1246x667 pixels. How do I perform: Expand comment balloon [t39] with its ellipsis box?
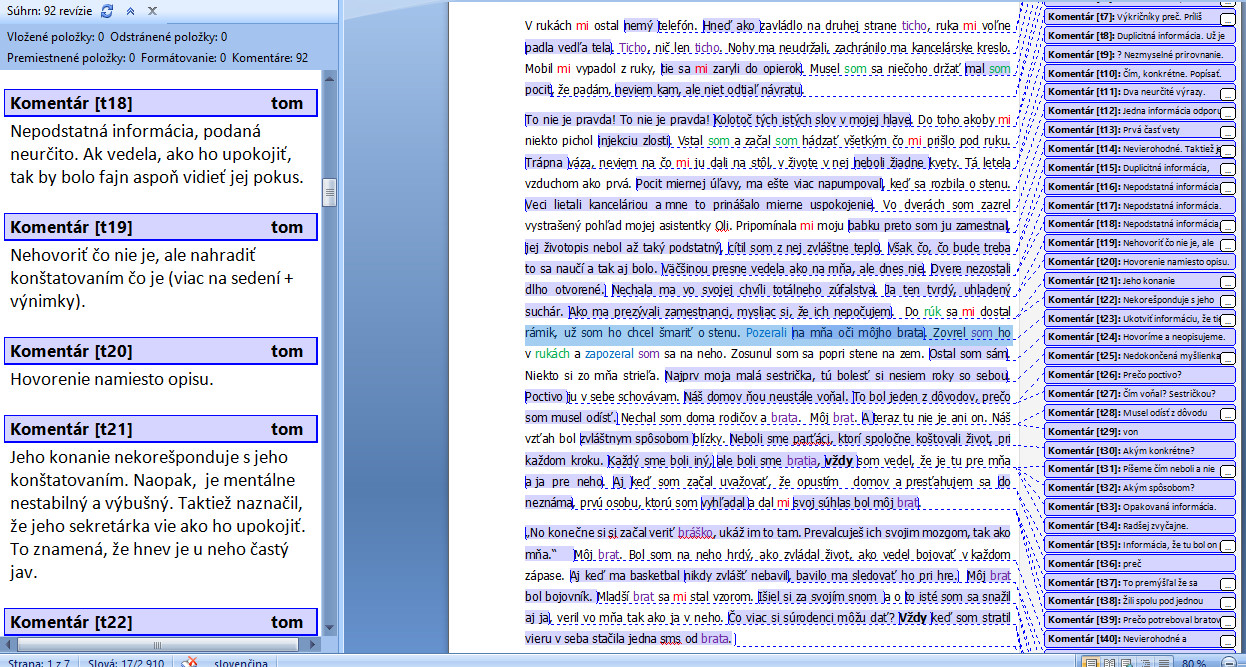1227,622
